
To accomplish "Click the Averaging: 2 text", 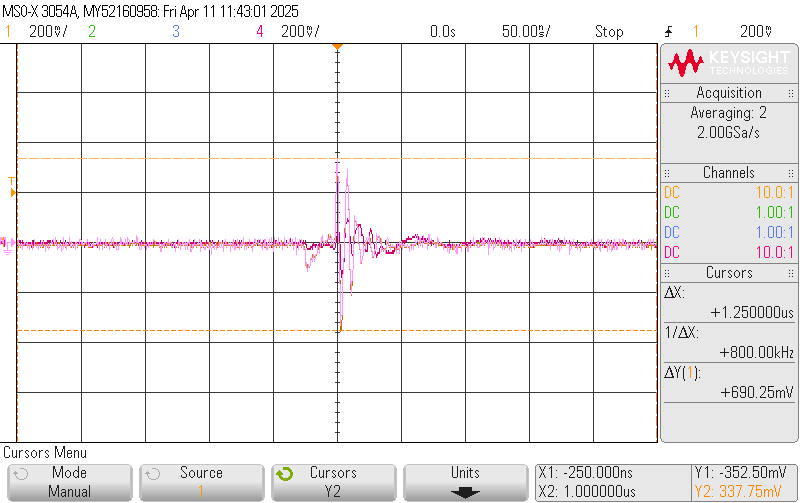I will click(x=729, y=113).
